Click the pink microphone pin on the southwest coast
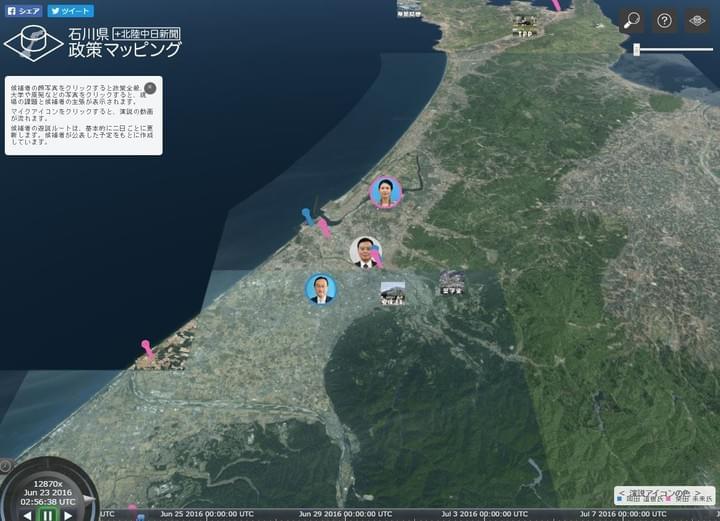Viewport: 720px width, 521px height. tap(148, 350)
